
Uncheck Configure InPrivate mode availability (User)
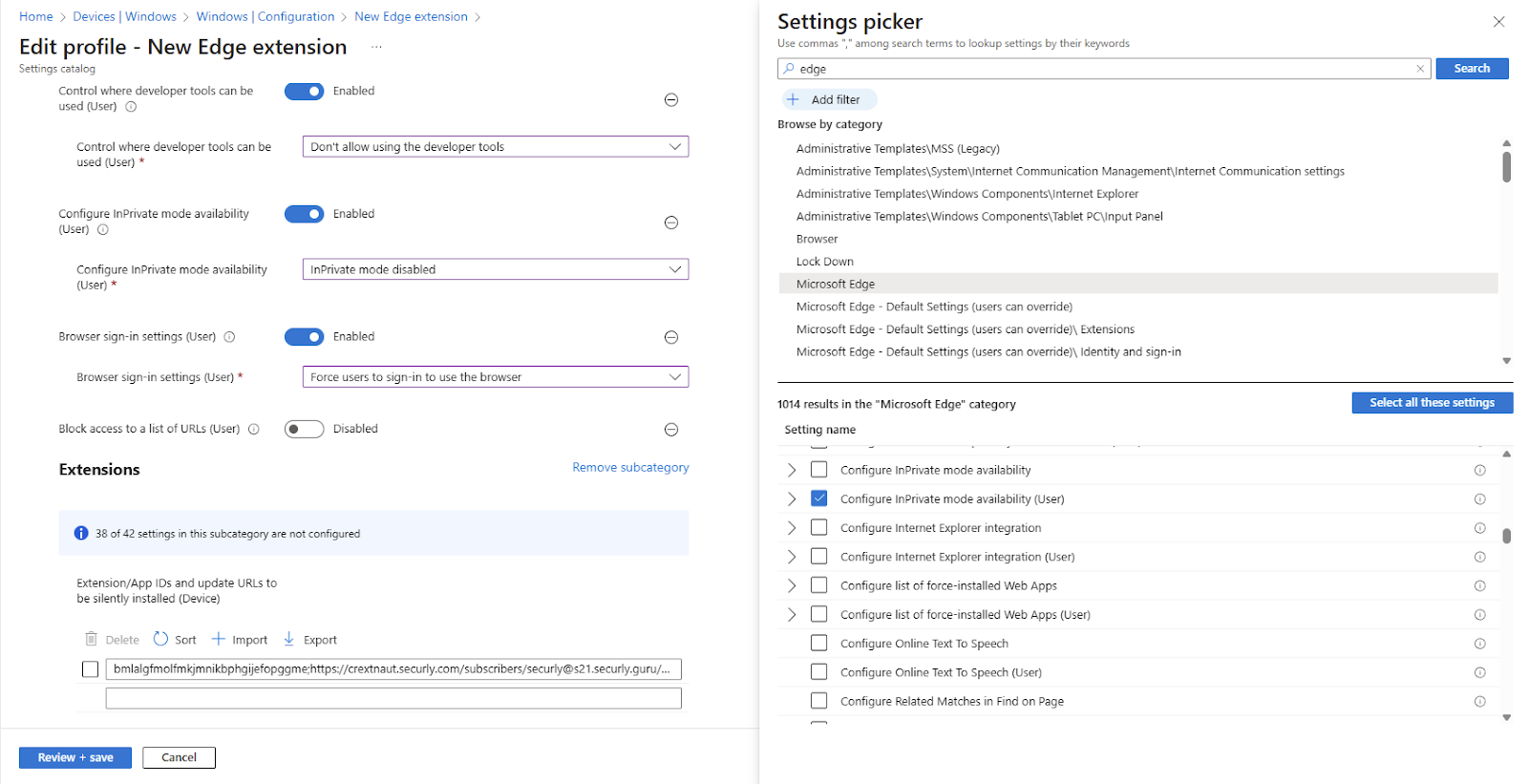pos(818,498)
